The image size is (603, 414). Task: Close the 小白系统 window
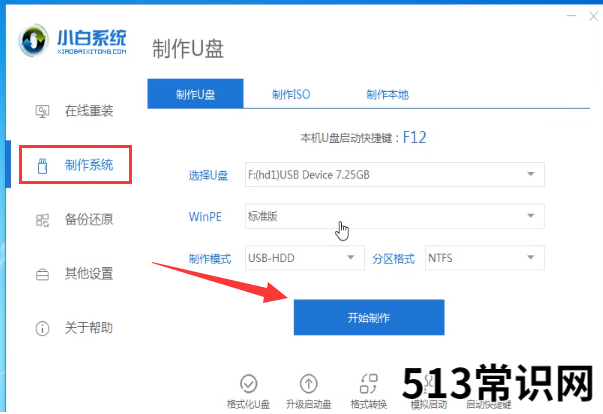(594, 16)
